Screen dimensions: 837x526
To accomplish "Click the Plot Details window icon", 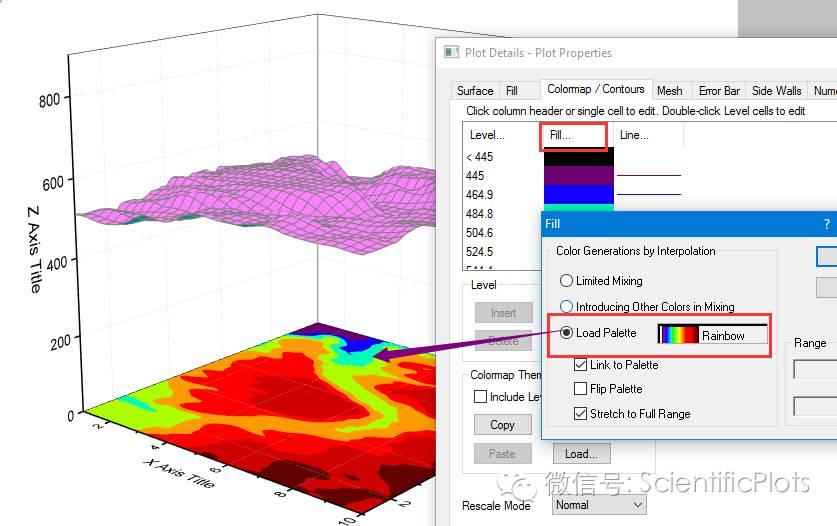I will [452, 53].
